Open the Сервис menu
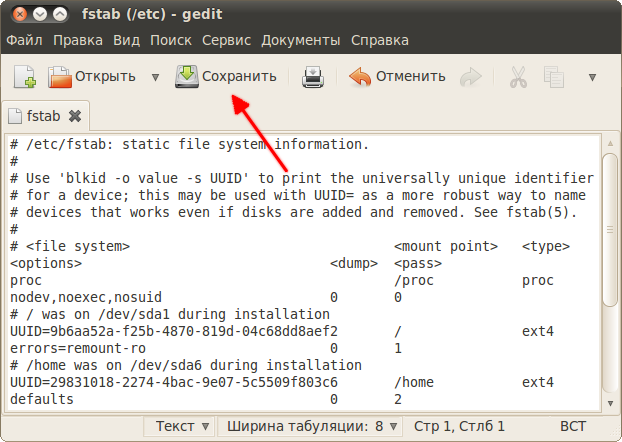This screenshot has height=442, width=622. click(x=227, y=40)
